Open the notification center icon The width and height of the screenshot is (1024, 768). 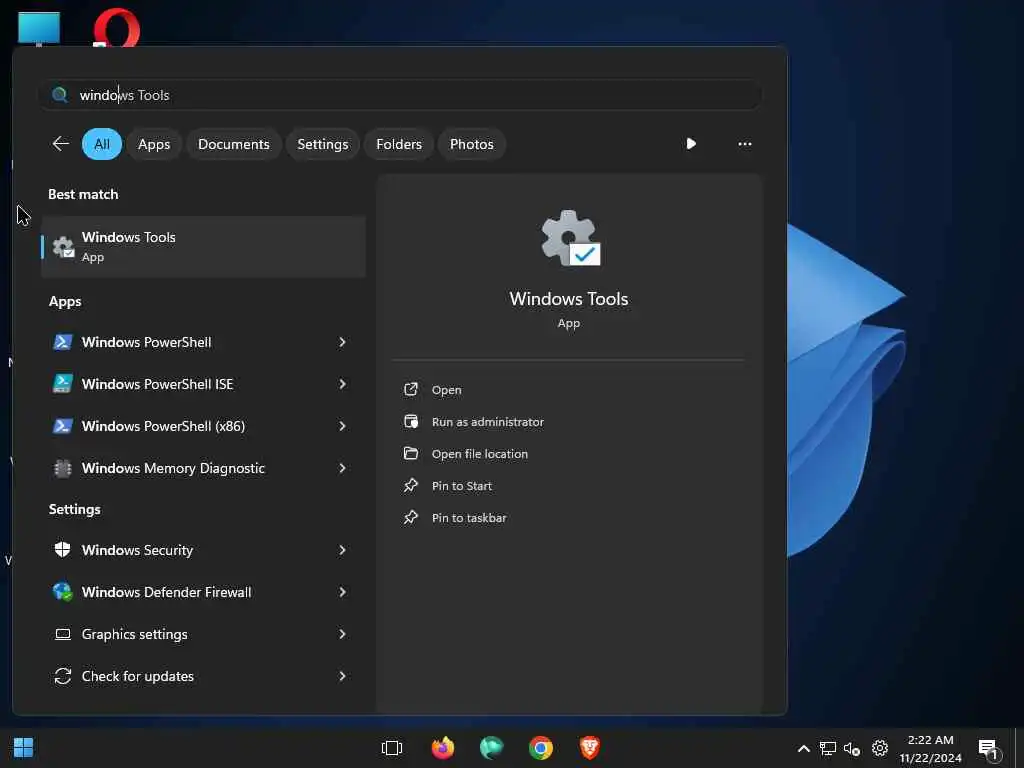(989, 750)
